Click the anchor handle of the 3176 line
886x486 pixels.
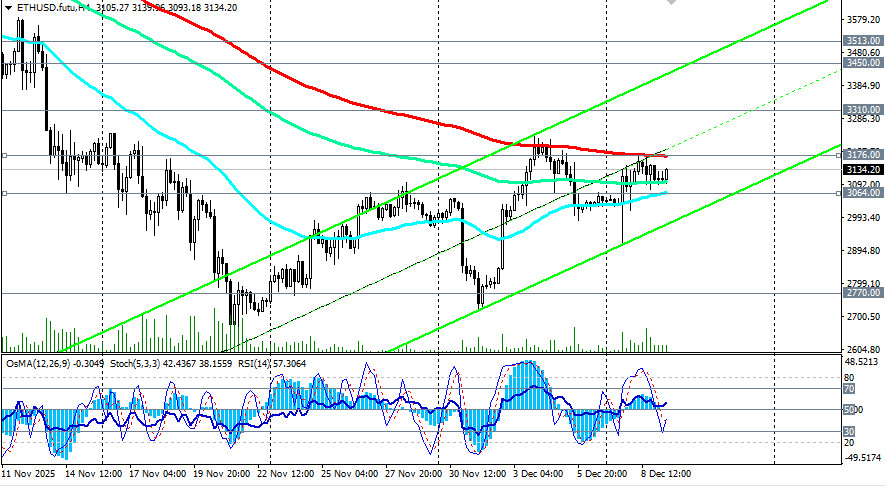pos(5,155)
